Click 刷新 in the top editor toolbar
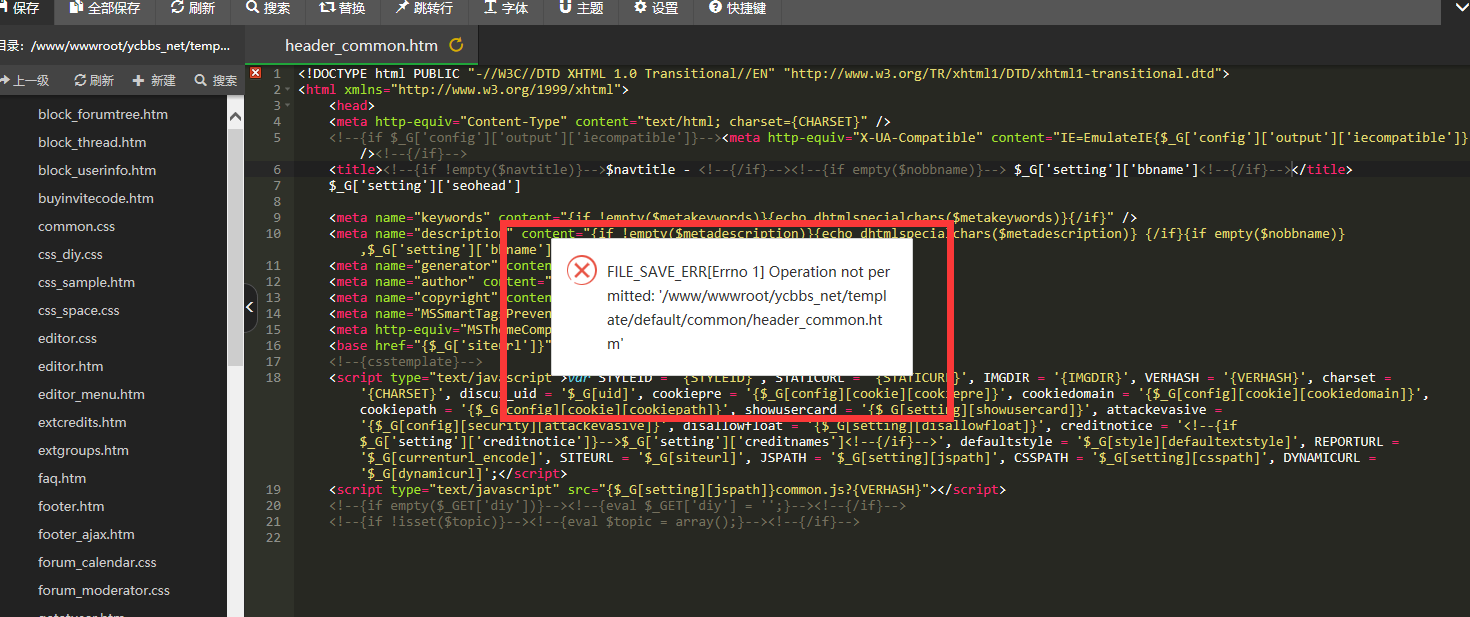The image size is (1470, 617). coord(193,8)
